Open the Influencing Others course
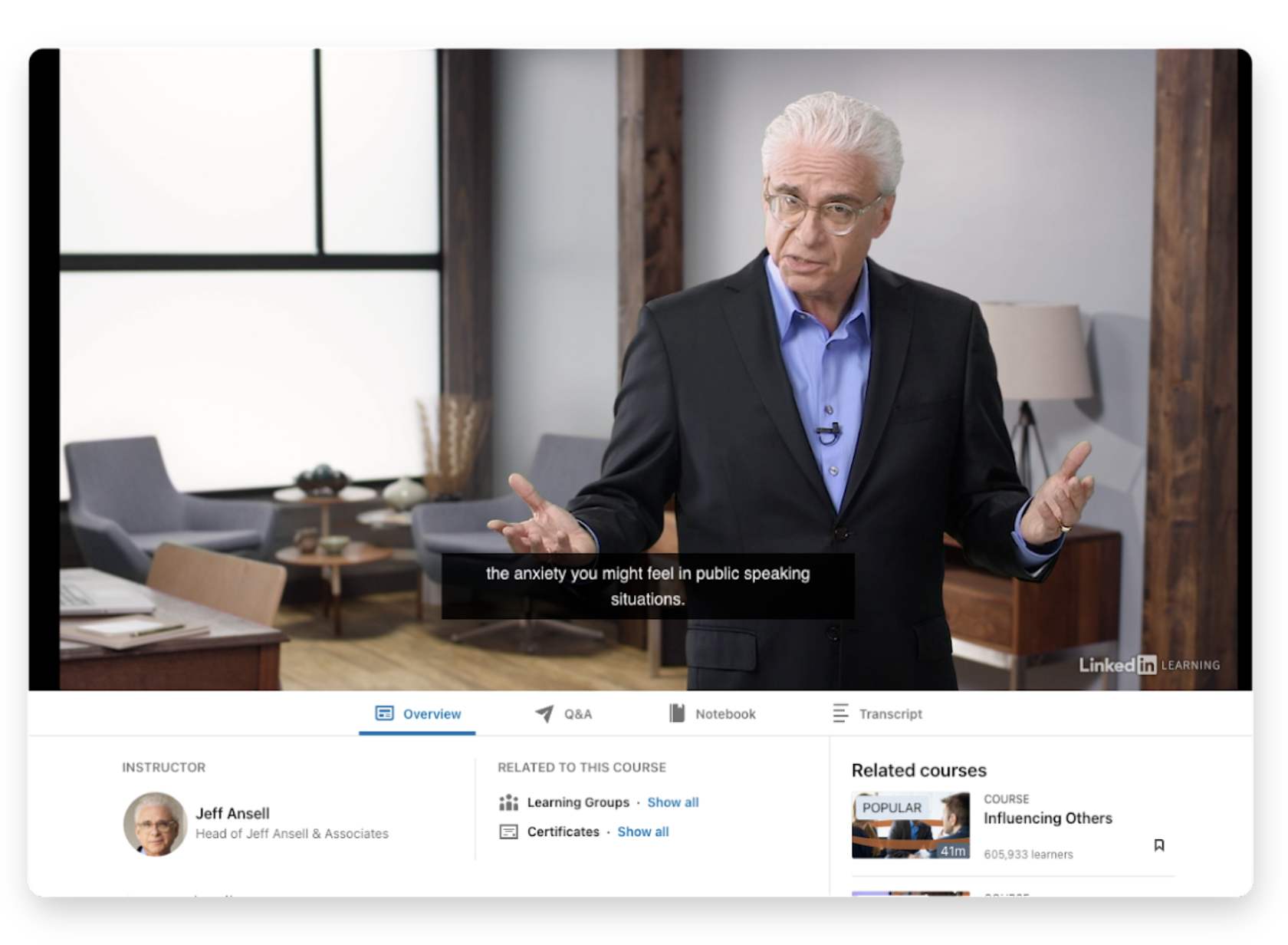The image size is (1288, 945). coord(1049,818)
